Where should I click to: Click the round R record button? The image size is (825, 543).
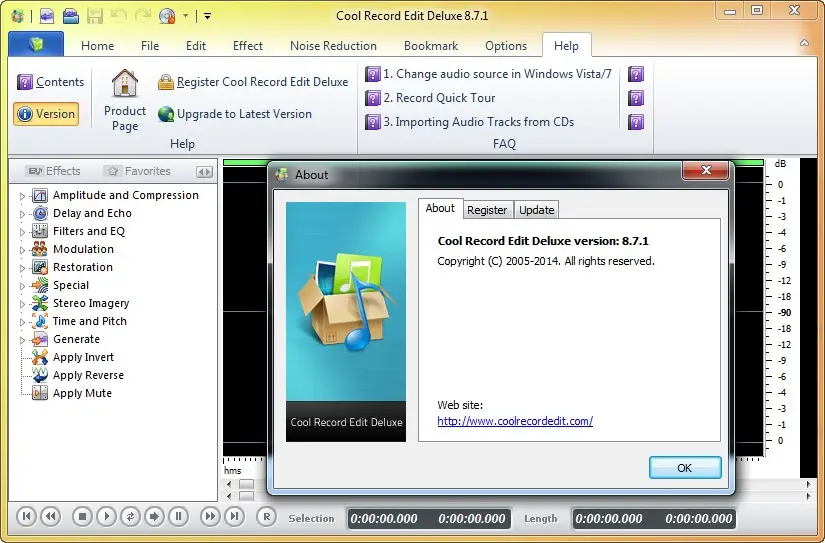tap(267, 517)
